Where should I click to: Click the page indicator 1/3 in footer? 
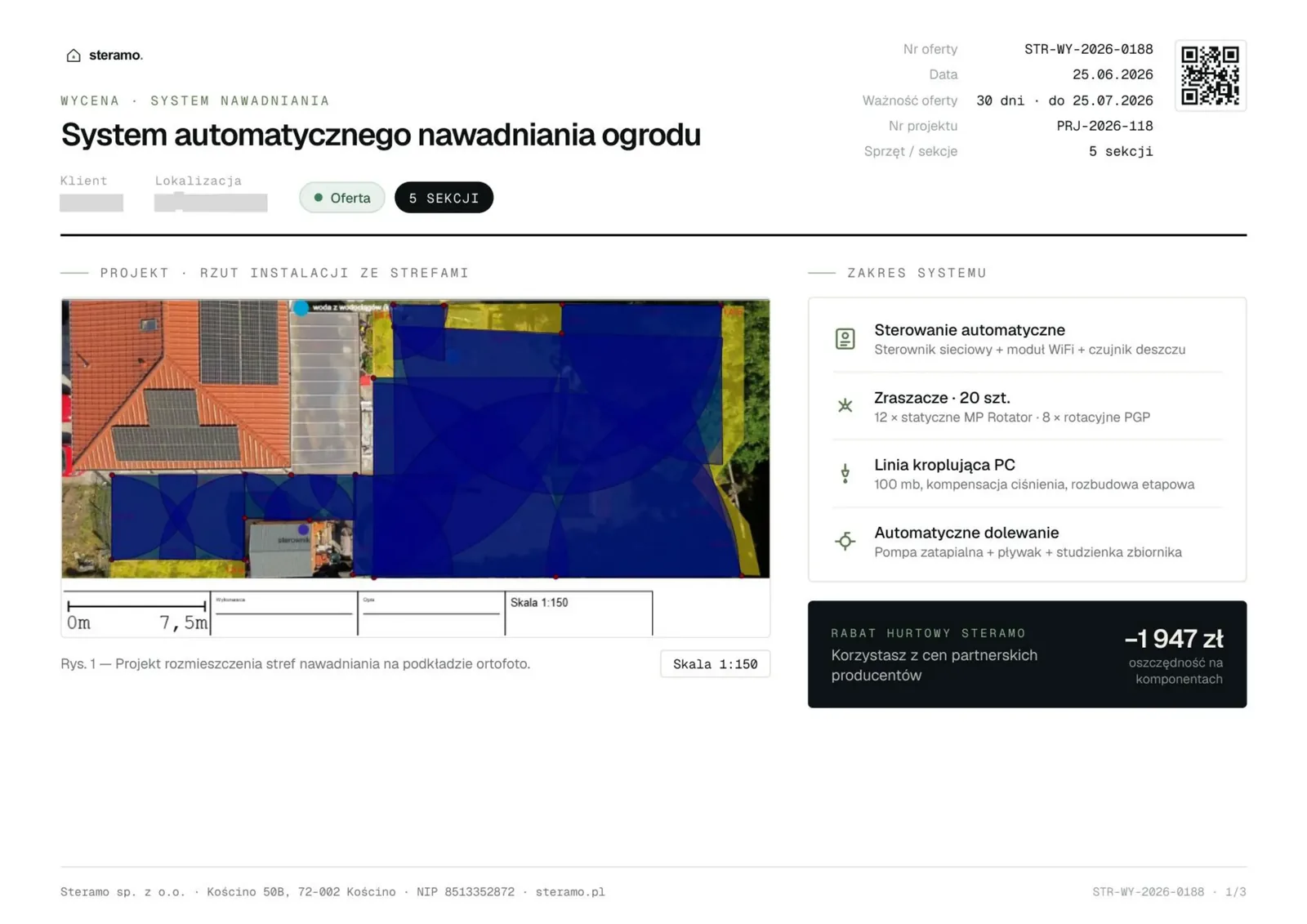[1236, 892]
